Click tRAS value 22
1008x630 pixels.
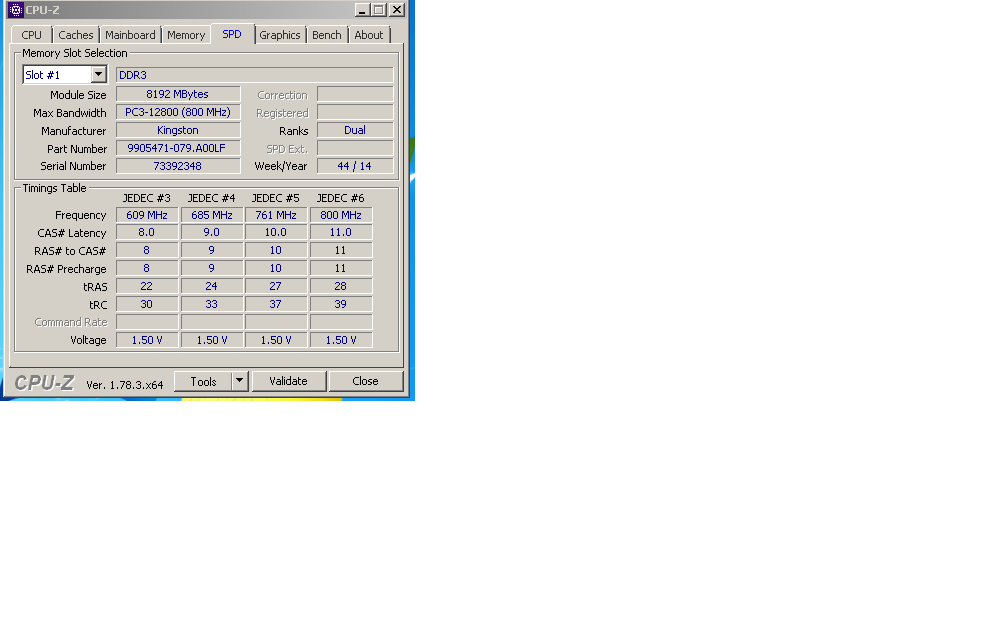(147, 286)
